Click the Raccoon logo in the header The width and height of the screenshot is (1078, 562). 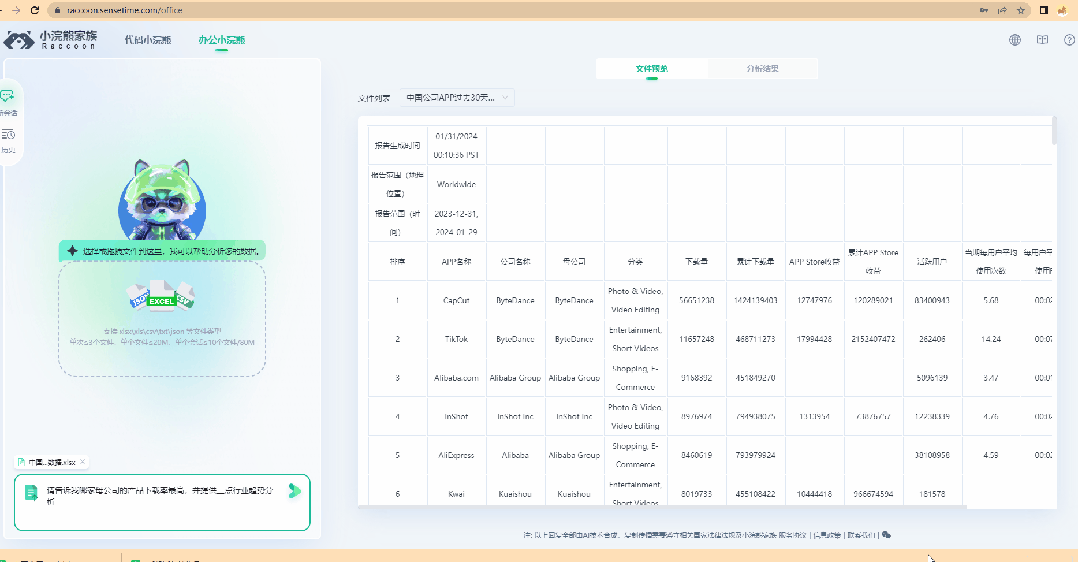pos(50,40)
